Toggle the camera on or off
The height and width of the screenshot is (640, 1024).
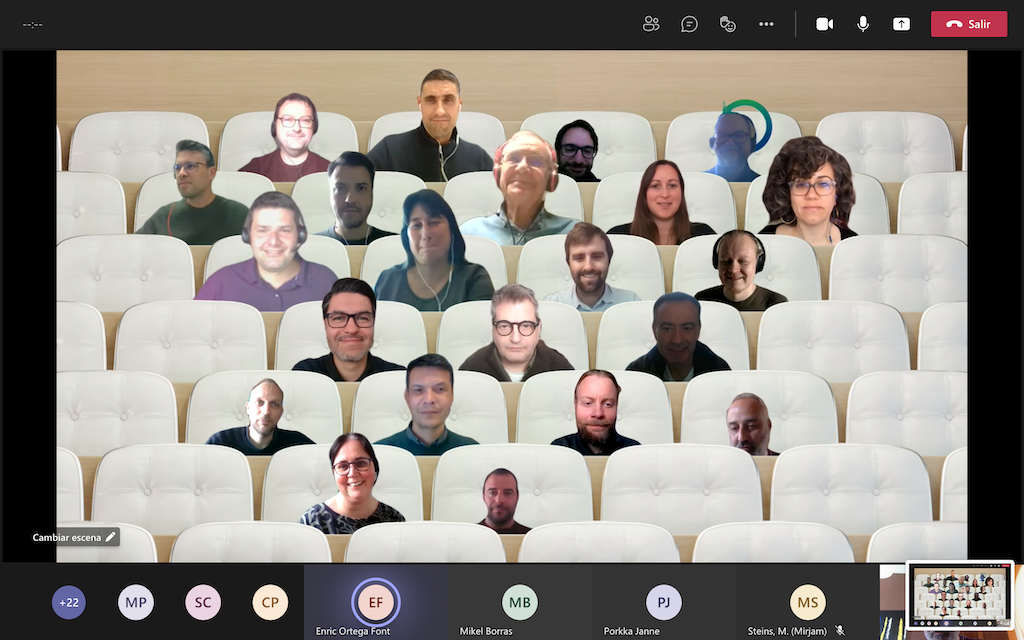(824, 24)
